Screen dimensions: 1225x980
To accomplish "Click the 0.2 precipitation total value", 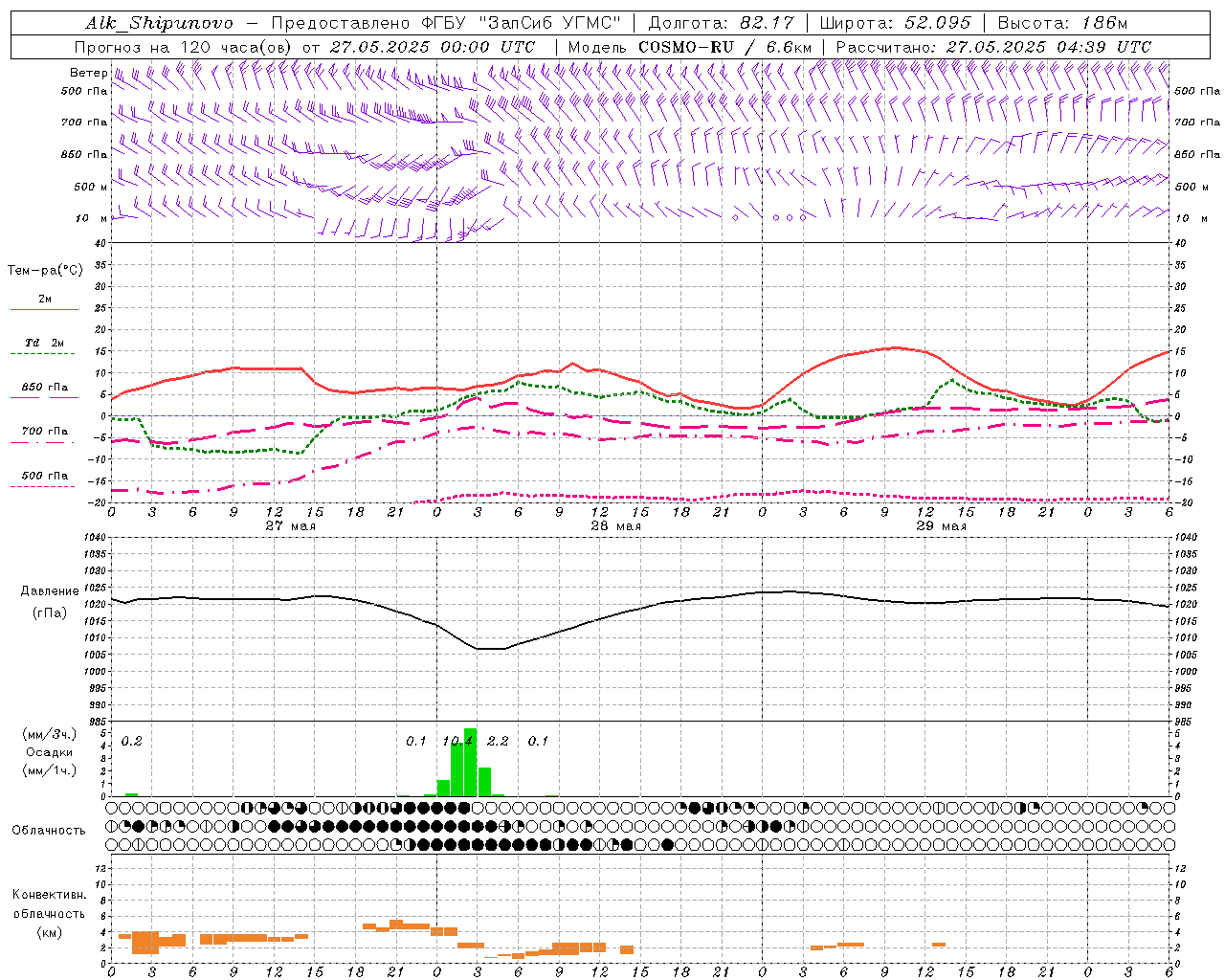I will [x=131, y=742].
